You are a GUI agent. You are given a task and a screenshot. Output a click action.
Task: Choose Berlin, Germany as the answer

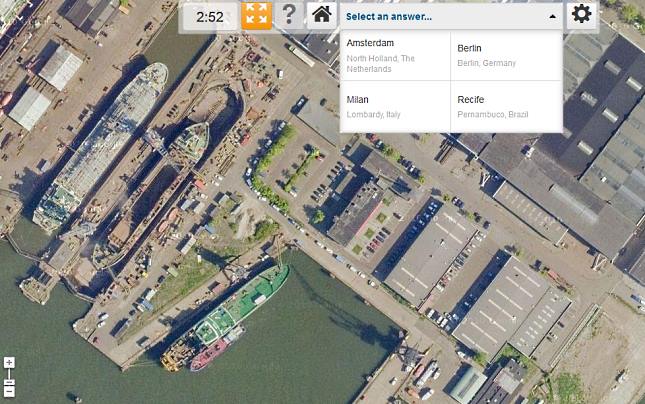[x=506, y=56]
